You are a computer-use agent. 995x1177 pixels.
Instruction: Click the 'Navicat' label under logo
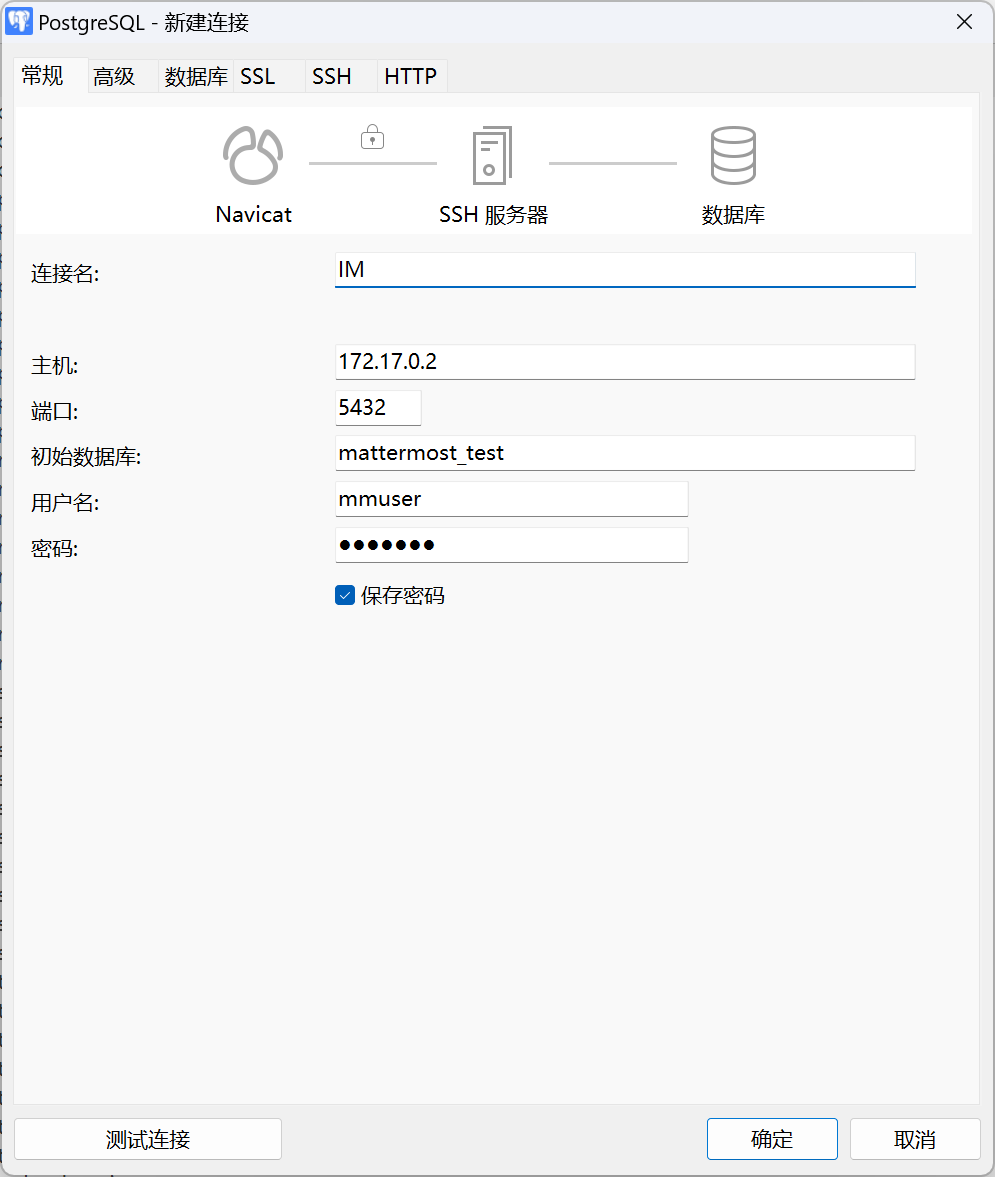pyautogui.click(x=254, y=215)
